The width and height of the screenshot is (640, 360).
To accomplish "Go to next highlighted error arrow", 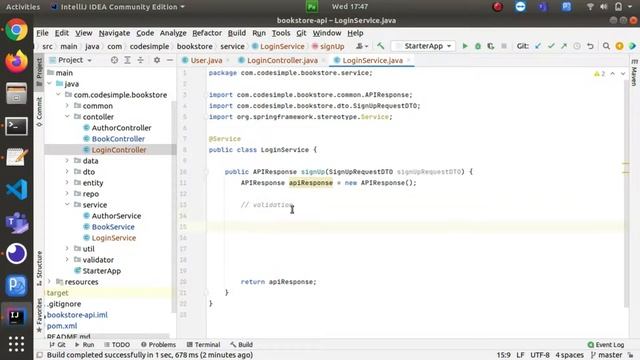I will coord(623,73).
